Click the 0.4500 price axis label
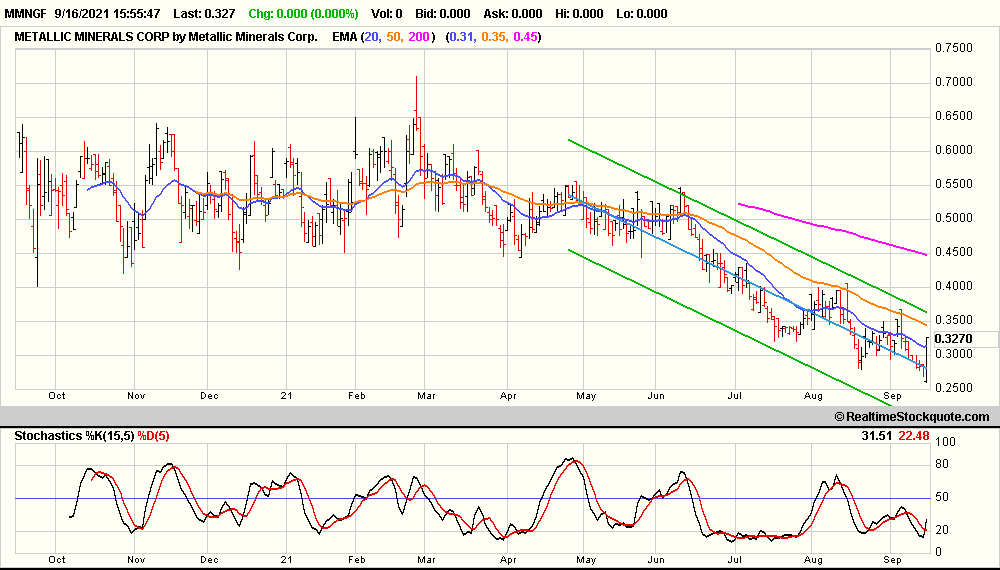 [x=952, y=252]
